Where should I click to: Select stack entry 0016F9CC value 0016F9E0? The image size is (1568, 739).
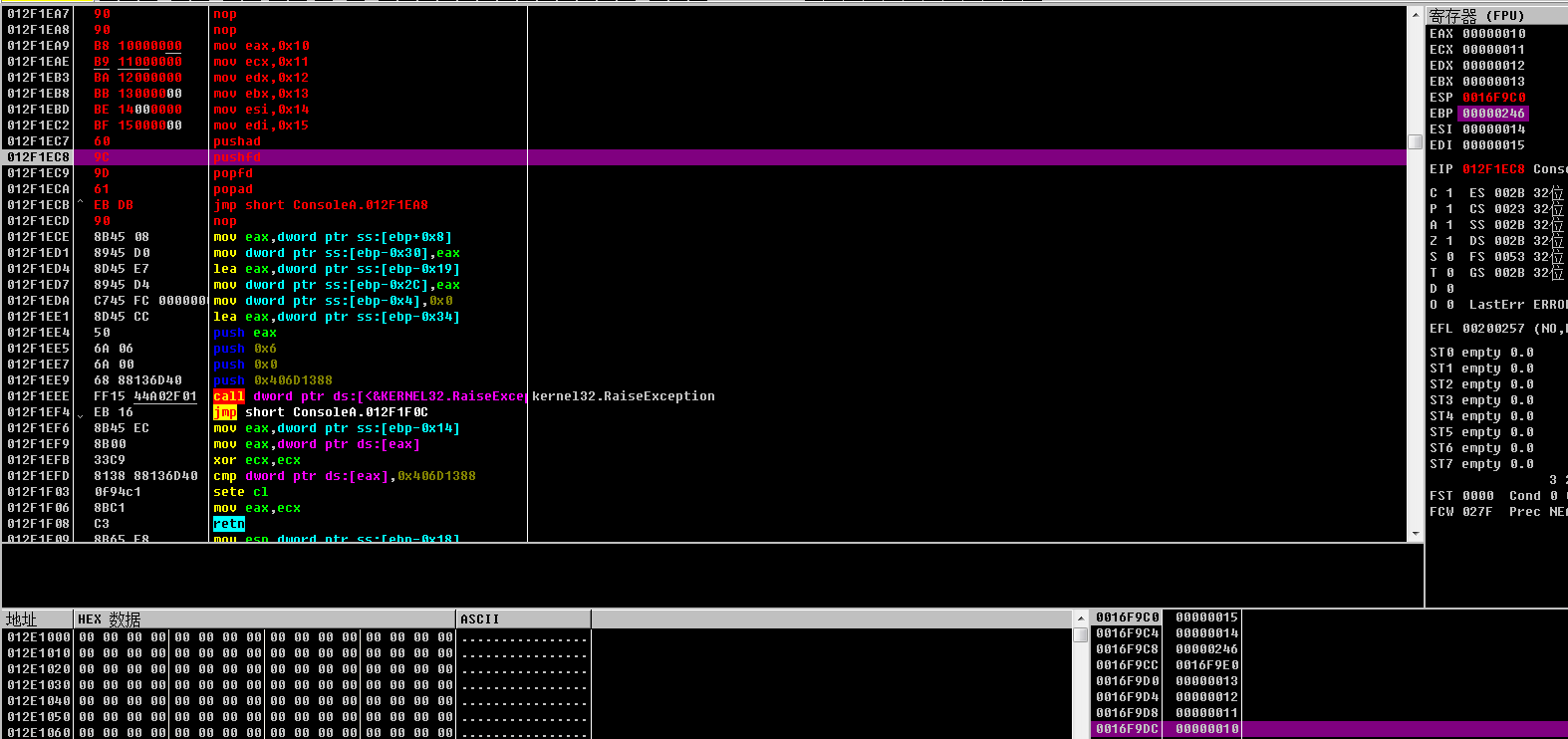click(x=1167, y=665)
